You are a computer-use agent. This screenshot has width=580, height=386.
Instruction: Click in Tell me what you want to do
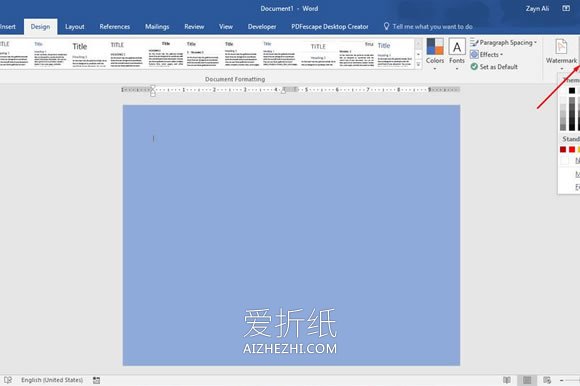click(432, 27)
